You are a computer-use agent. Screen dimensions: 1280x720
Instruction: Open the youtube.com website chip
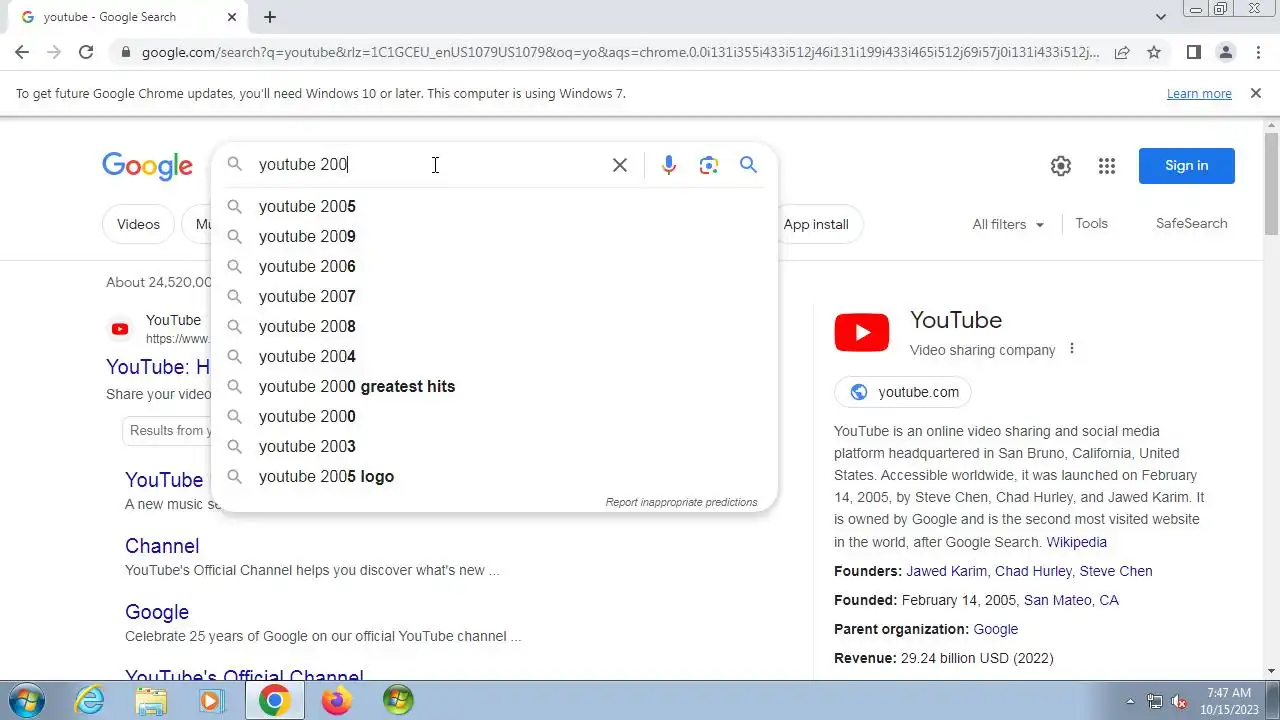(903, 392)
